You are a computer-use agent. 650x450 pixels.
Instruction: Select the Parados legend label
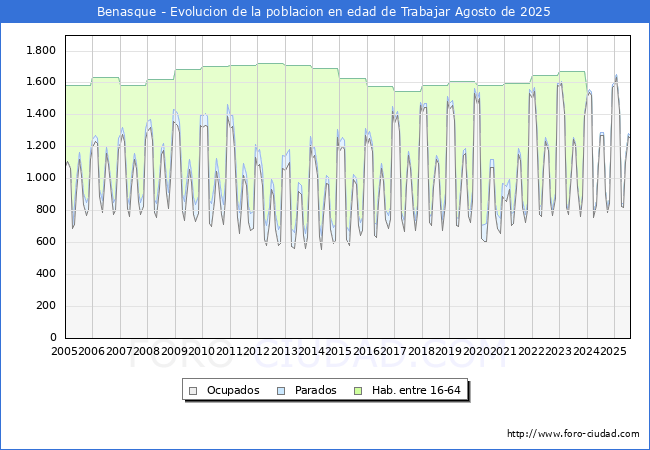pos(314,390)
